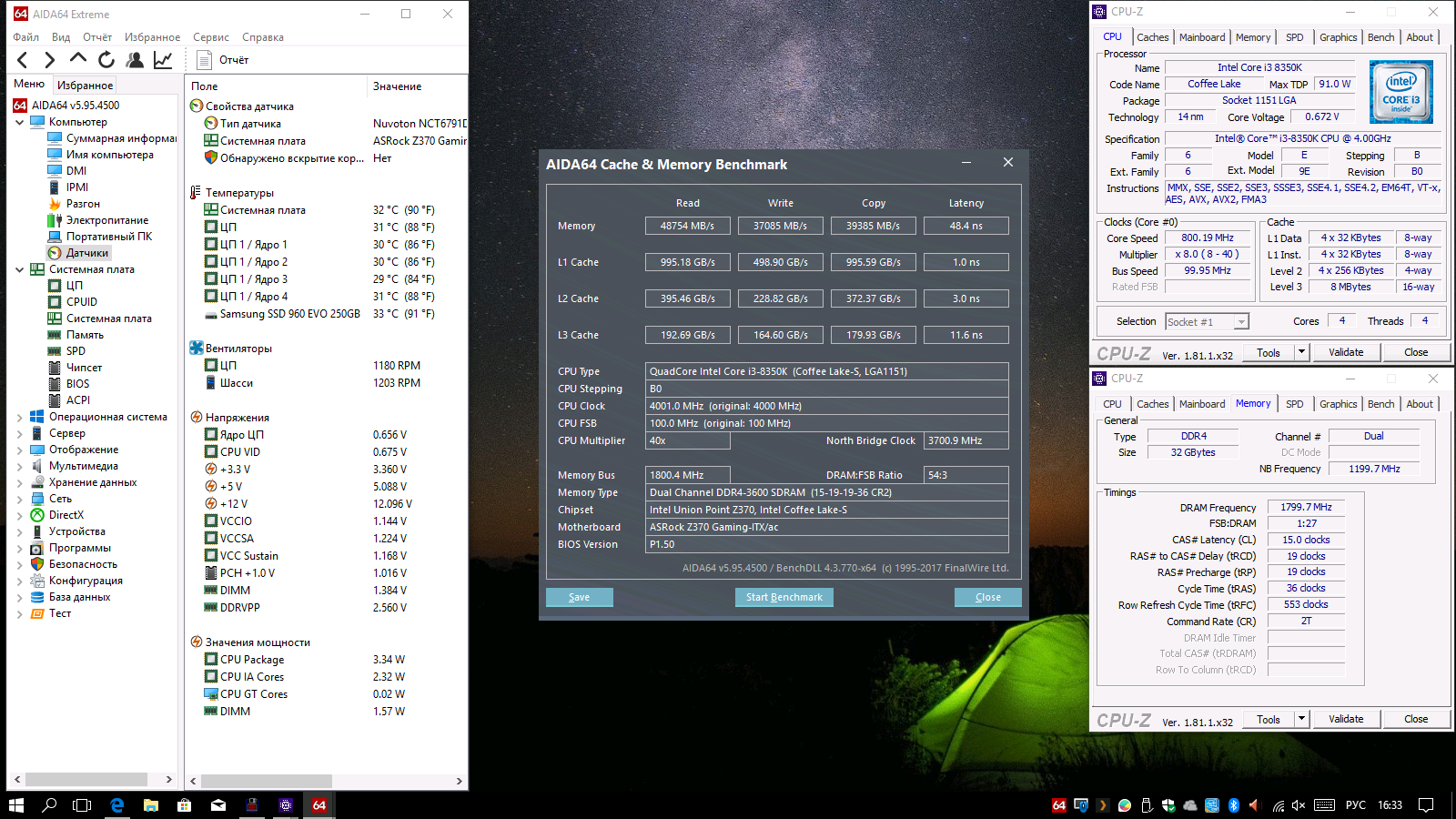
Task: Open the Сервис menu in AIDA64
Action: pyautogui.click(x=211, y=37)
